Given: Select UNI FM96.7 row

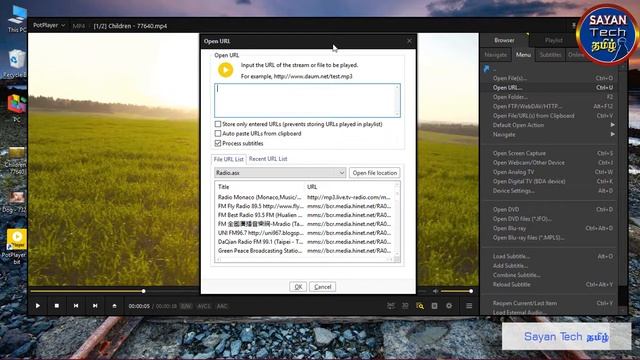Looking at the screenshot, I should click(304, 233).
